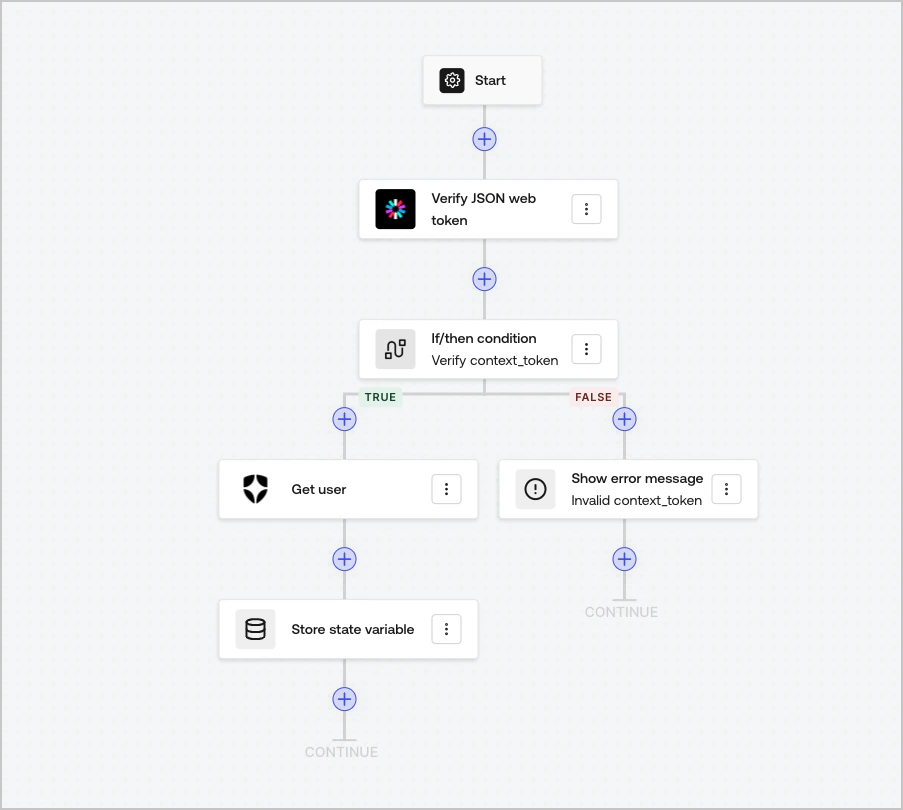This screenshot has height=810, width=903.
Task: Open the Store state variable options dropdown
Action: [x=446, y=629]
